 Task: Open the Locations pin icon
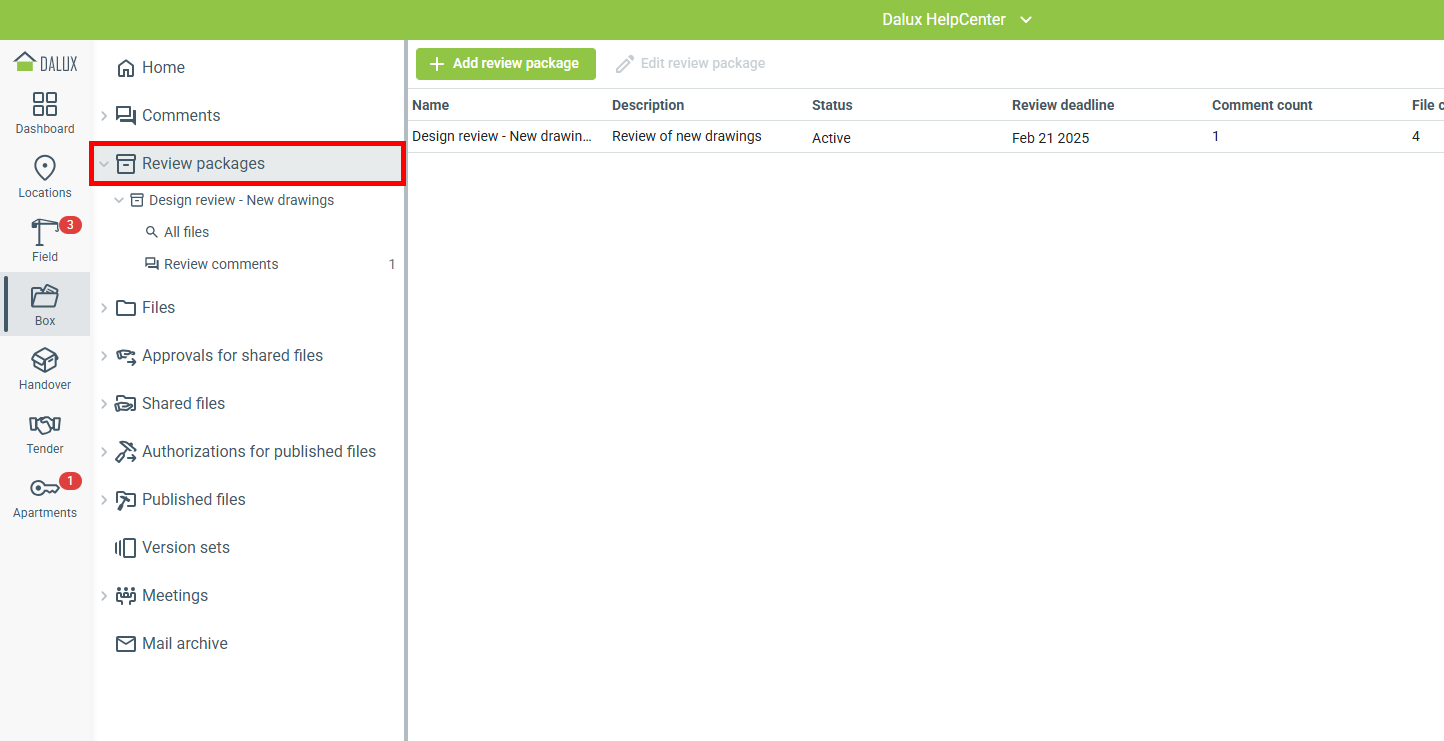45,168
